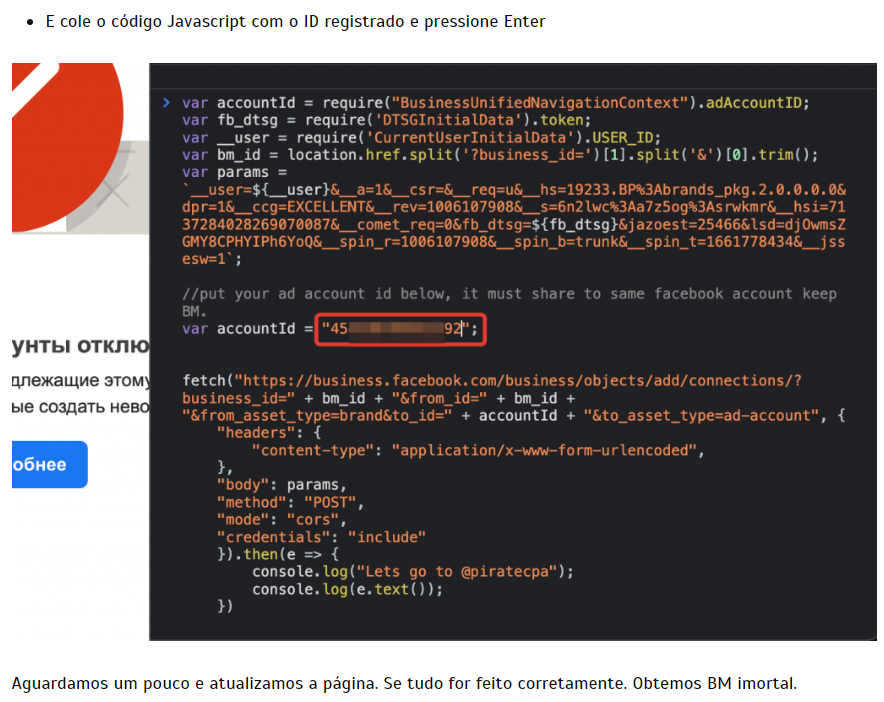Click the '"body": params,' line
The height and width of the screenshot is (702, 884).
point(281,485)
